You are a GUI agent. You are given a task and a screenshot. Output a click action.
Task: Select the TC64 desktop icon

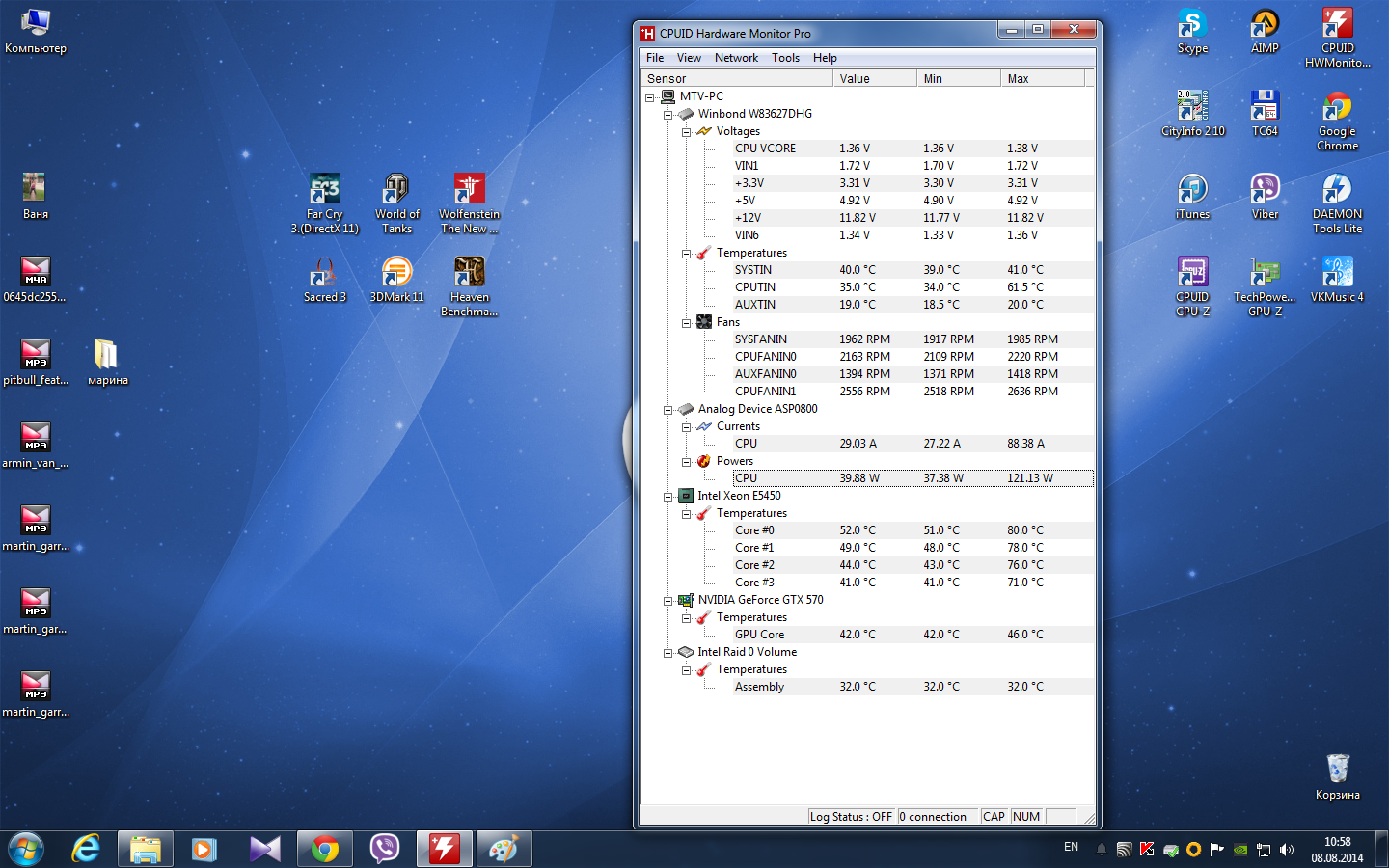1265,114
